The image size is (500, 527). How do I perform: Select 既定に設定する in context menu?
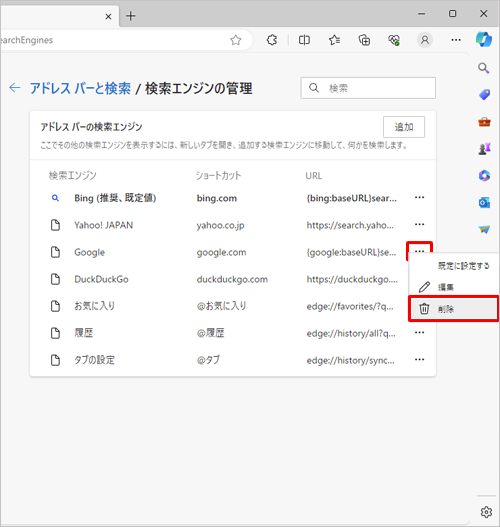(454, 266)
